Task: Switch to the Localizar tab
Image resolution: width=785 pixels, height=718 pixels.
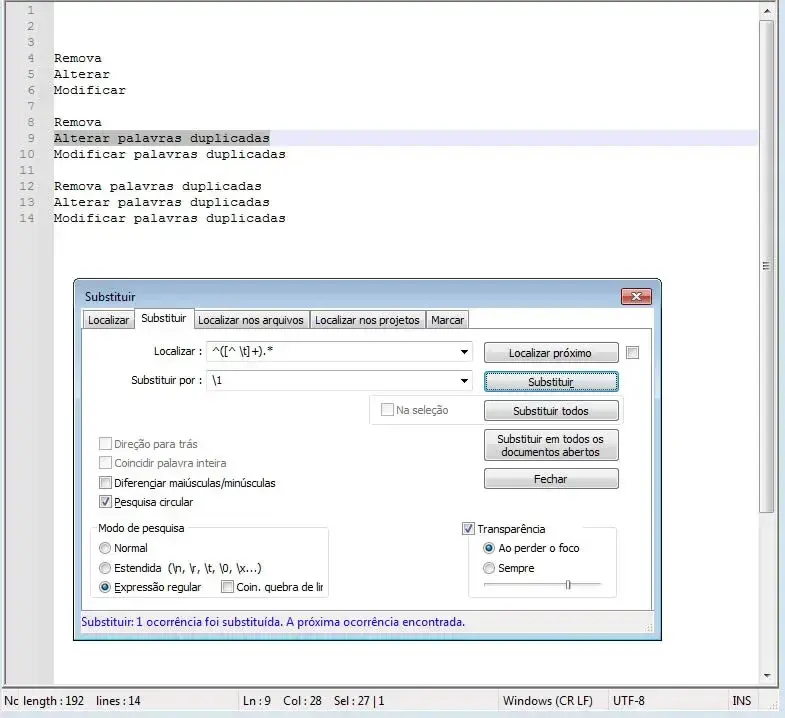Action: point(108,320)
